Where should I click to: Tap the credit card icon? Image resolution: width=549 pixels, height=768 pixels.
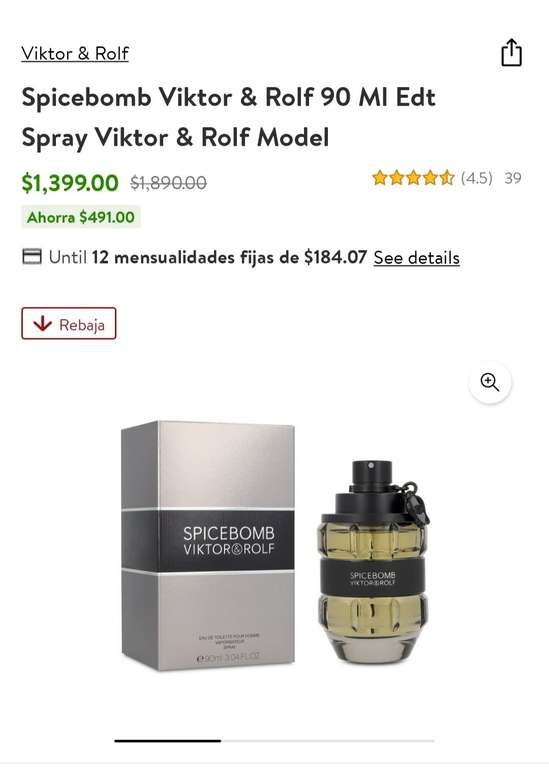32,256
